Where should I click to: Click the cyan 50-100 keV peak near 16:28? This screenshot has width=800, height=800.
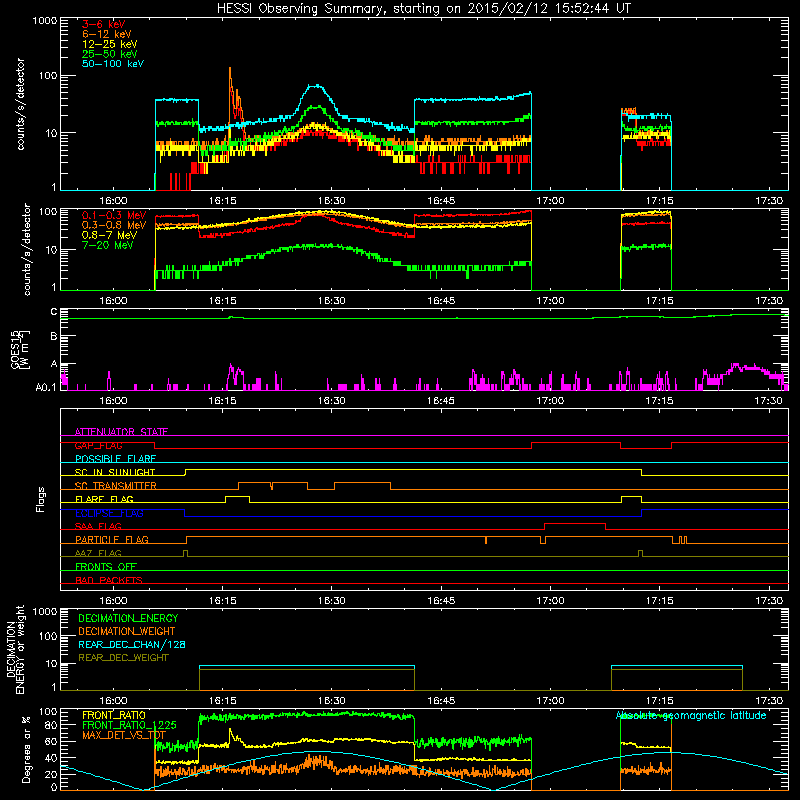317,86
